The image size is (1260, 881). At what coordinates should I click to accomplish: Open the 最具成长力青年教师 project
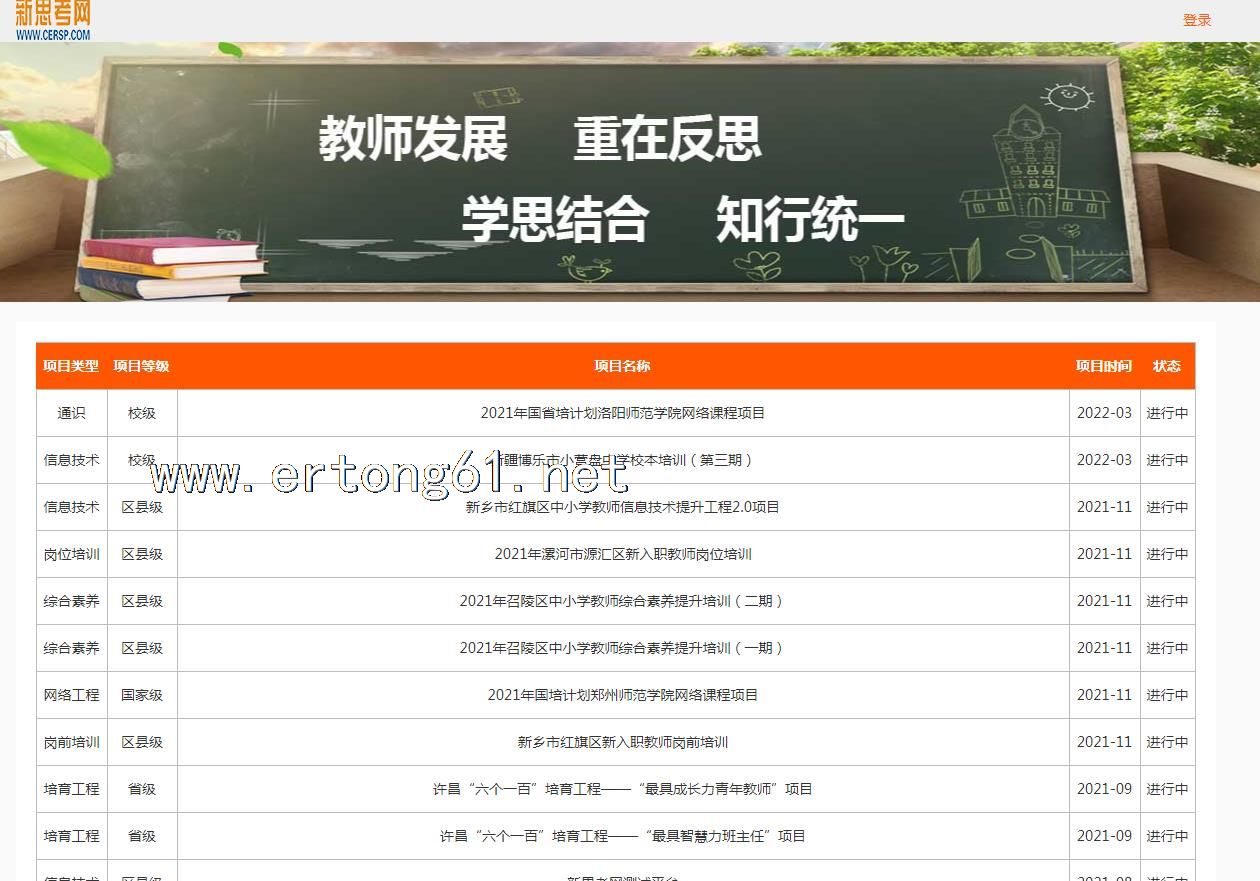pyautogui.click(x=622, y=789)
